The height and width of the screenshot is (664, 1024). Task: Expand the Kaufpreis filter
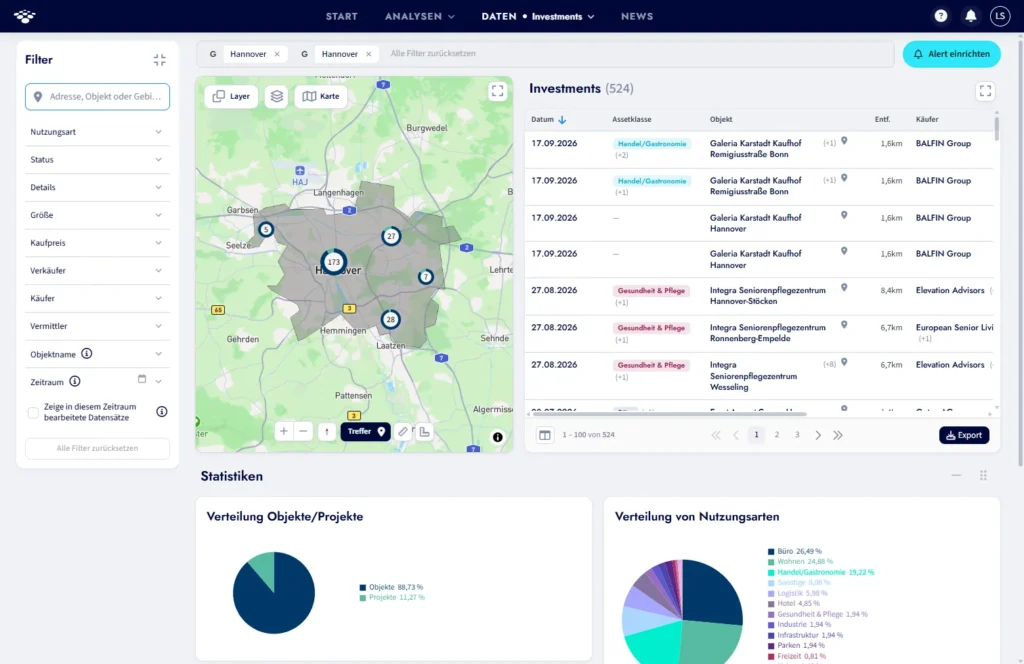(97, 243)
